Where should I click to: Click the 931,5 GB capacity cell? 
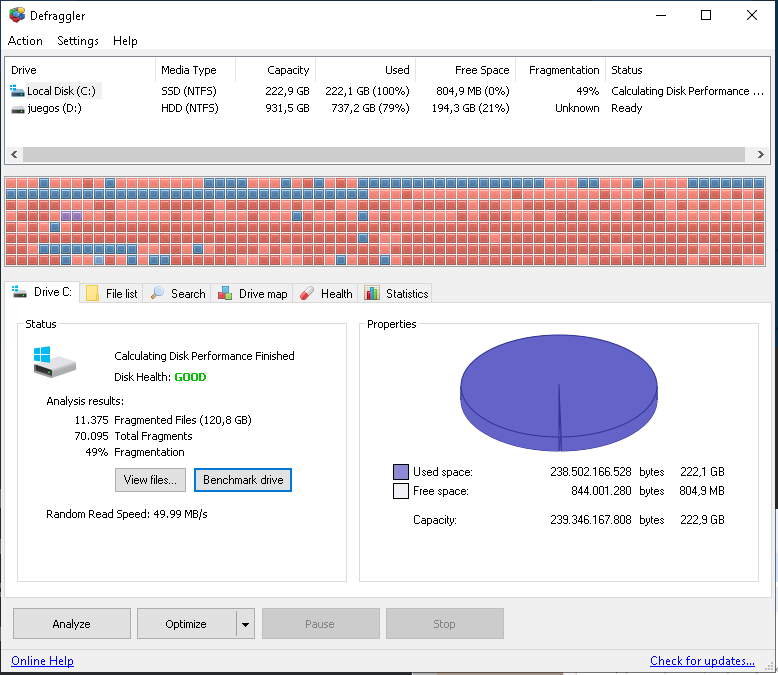click(287, 108)
